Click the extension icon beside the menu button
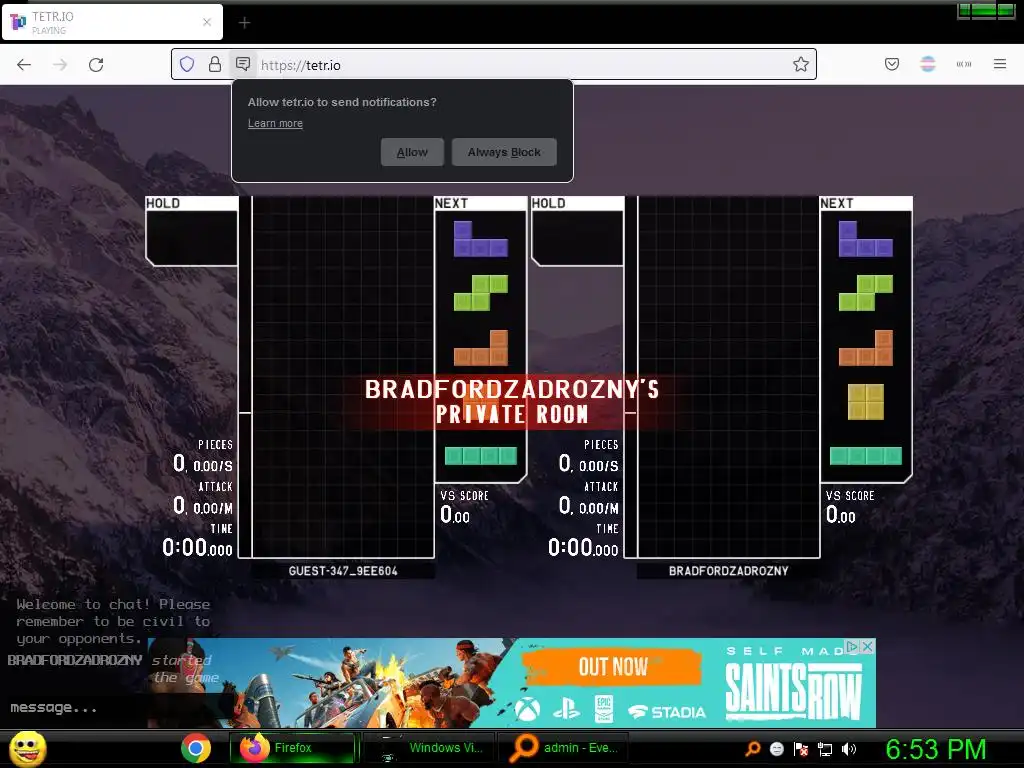 point(964,64)
